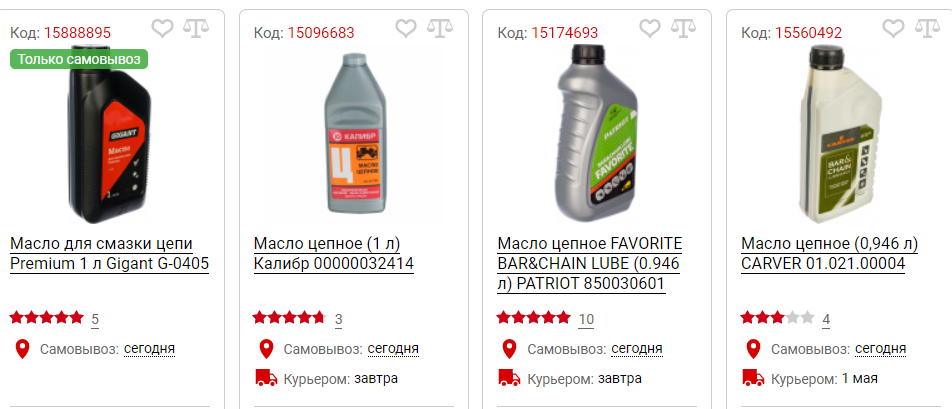Open the 10 reviews count for PATRIOT
Screen dimensions: 952x409
(x=586, y=319)
